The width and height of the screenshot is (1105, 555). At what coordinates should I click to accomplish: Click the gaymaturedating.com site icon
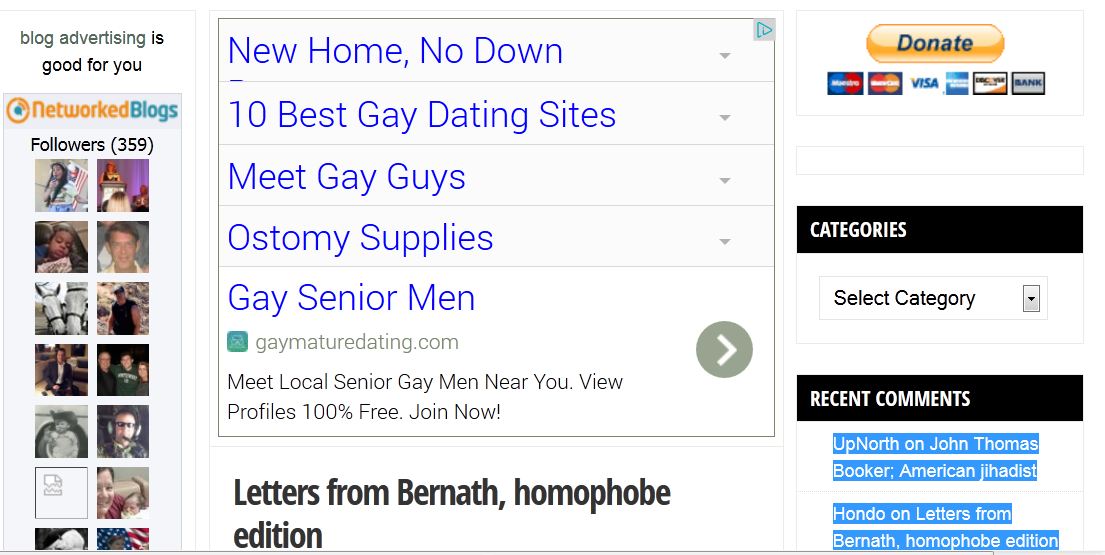point(237,342)
